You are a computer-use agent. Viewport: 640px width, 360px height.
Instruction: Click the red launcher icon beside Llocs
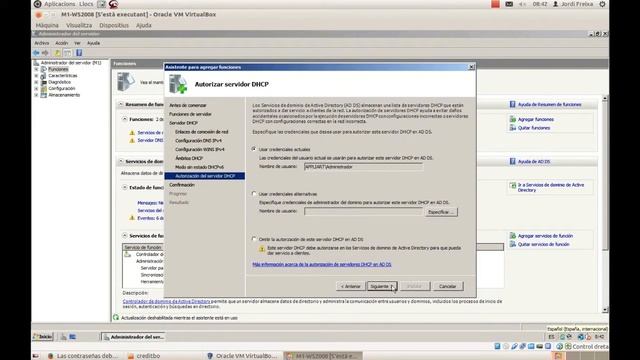point(113,4)
